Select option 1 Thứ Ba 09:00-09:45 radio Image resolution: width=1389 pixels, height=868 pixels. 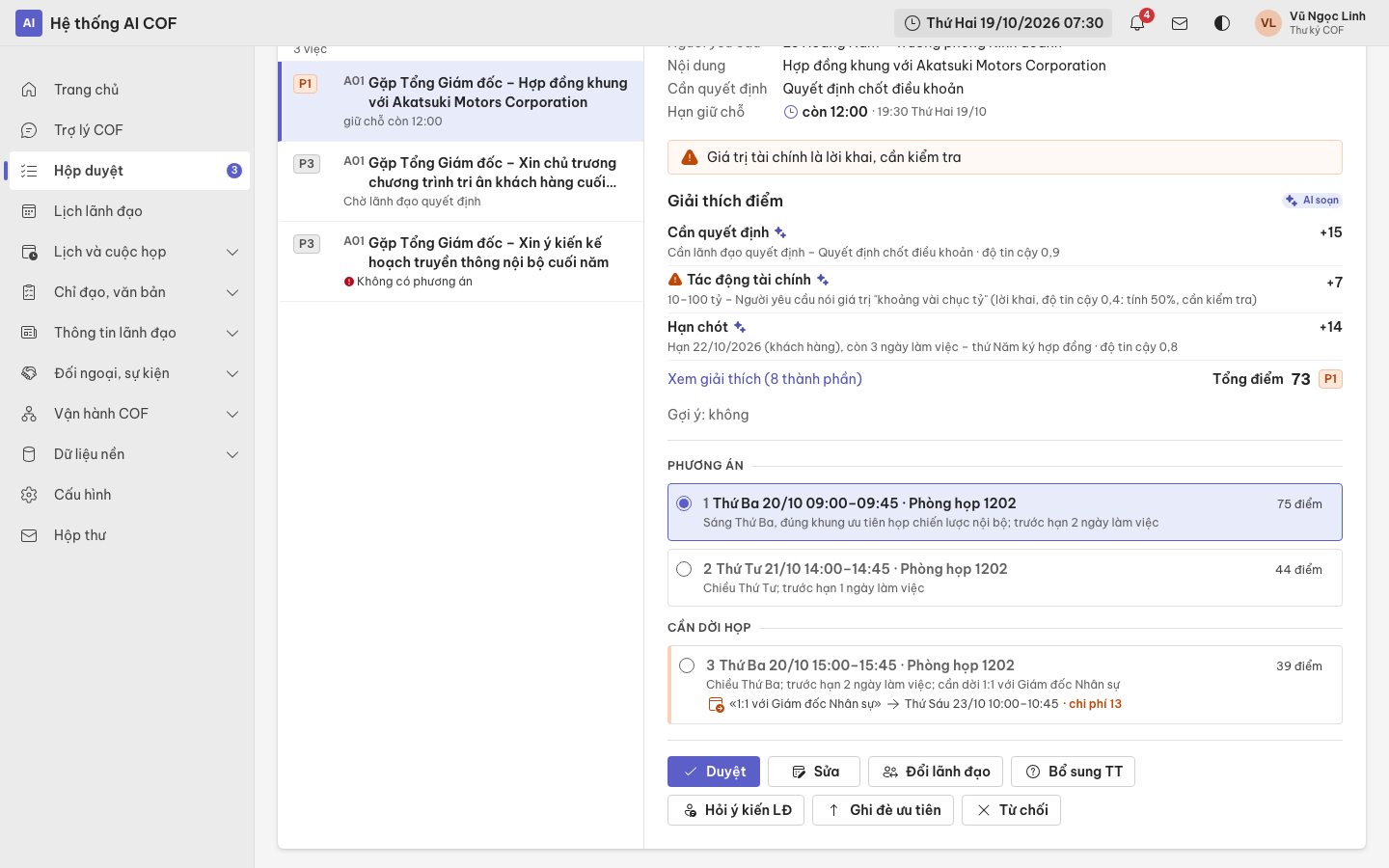(684, 503)
